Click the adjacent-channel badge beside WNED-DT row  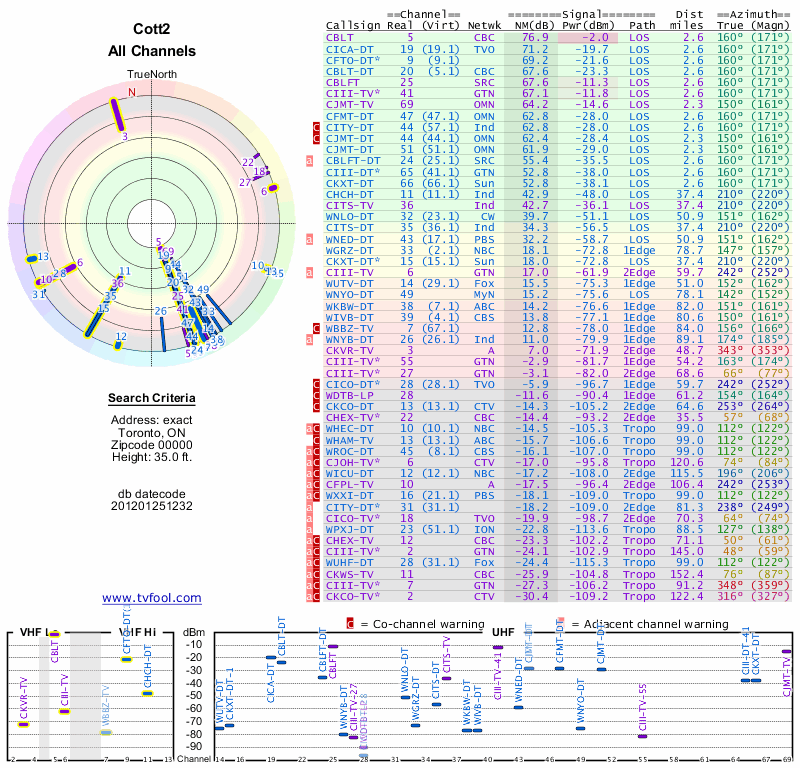click(309, 239)
